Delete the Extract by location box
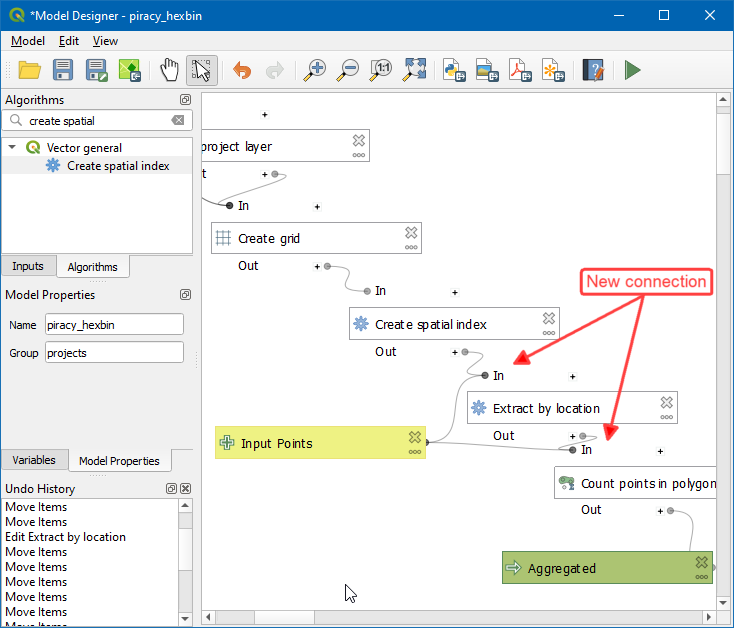 click(667, 402)
